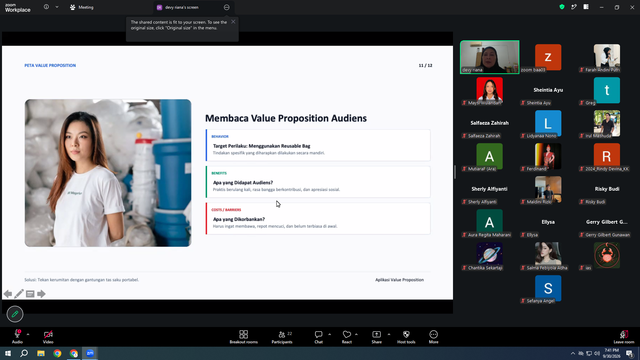Open the Chat panel

pos(318,337)
